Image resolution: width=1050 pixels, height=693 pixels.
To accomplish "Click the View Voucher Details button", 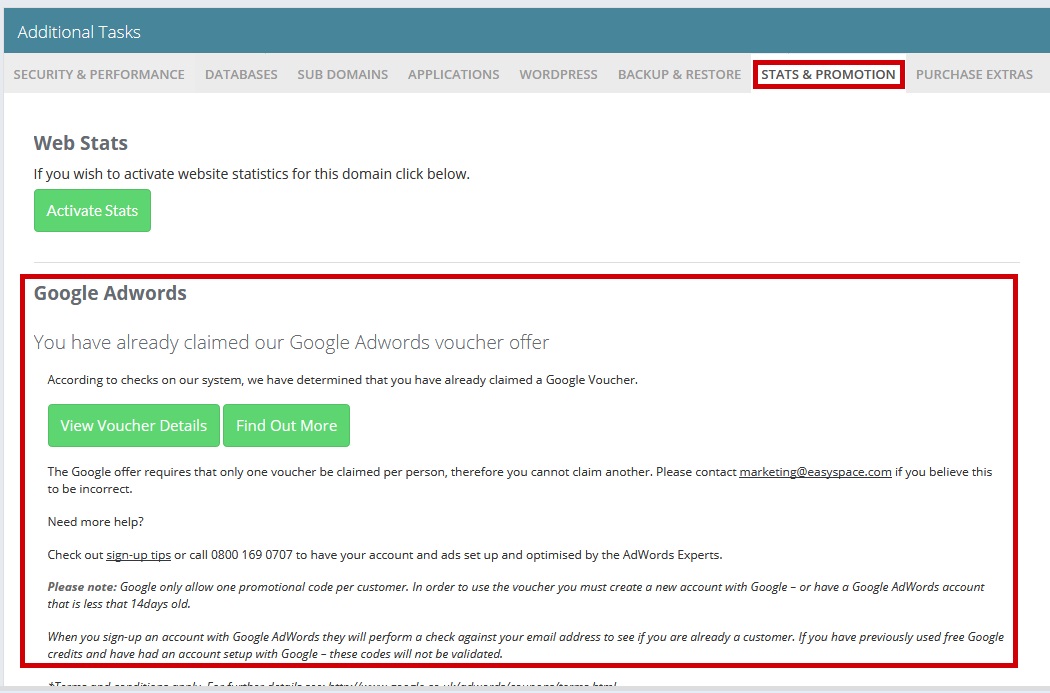I will (133, 425).
